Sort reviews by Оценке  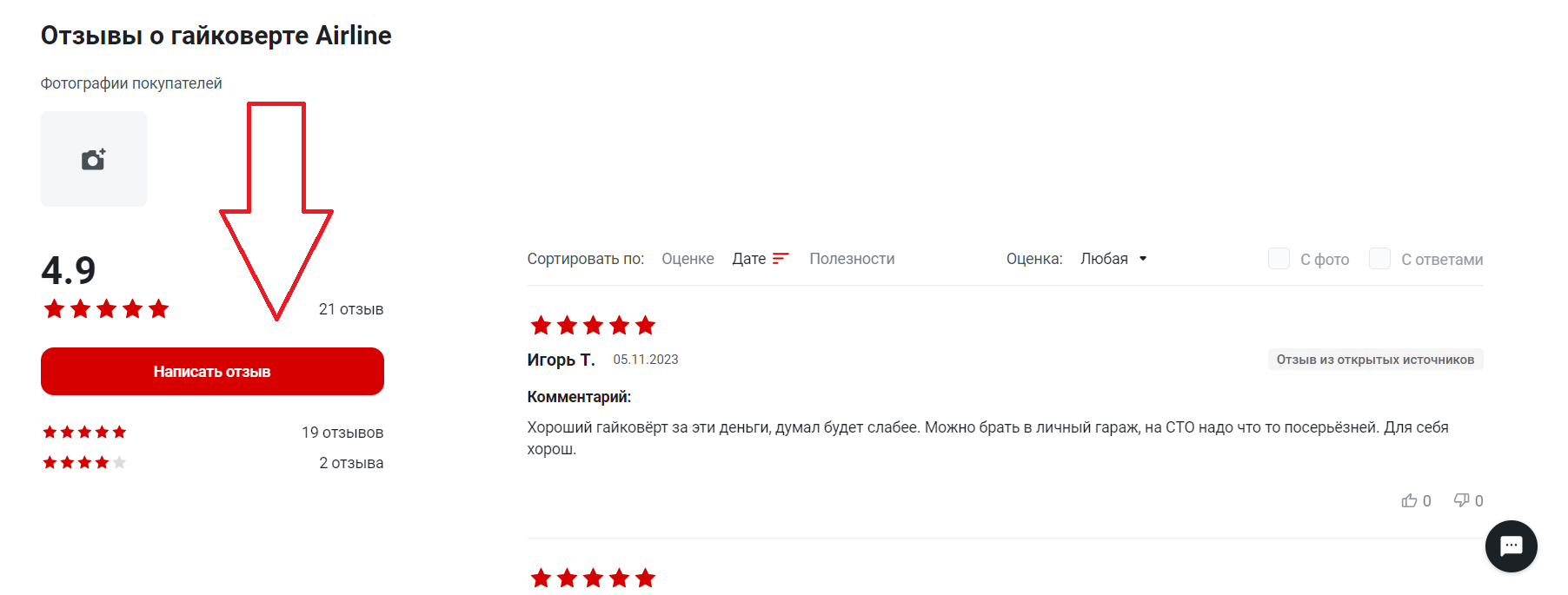tap(688, 259)
